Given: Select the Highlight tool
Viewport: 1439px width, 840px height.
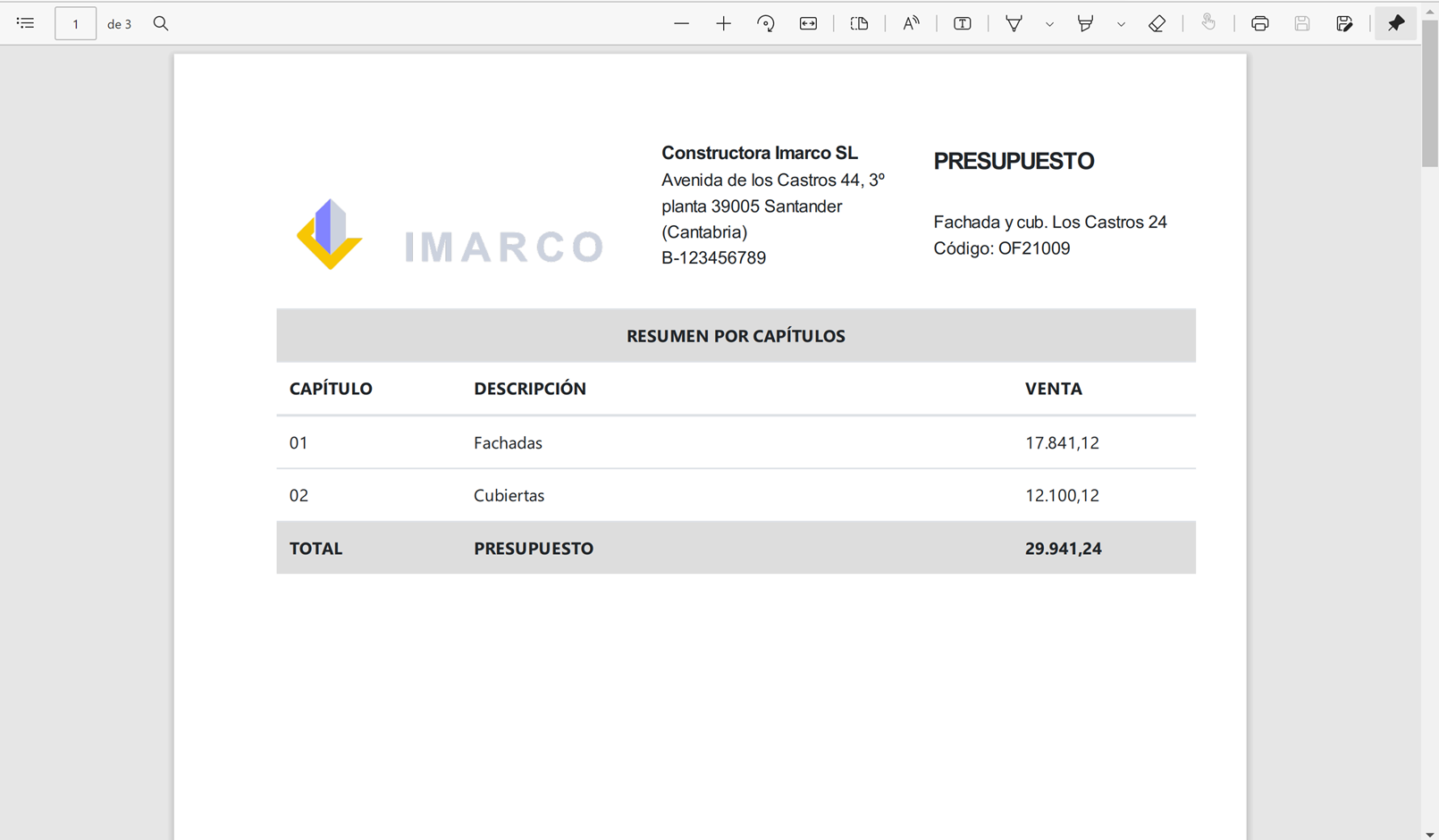Looking at the screenshot, I should 1085,23.
